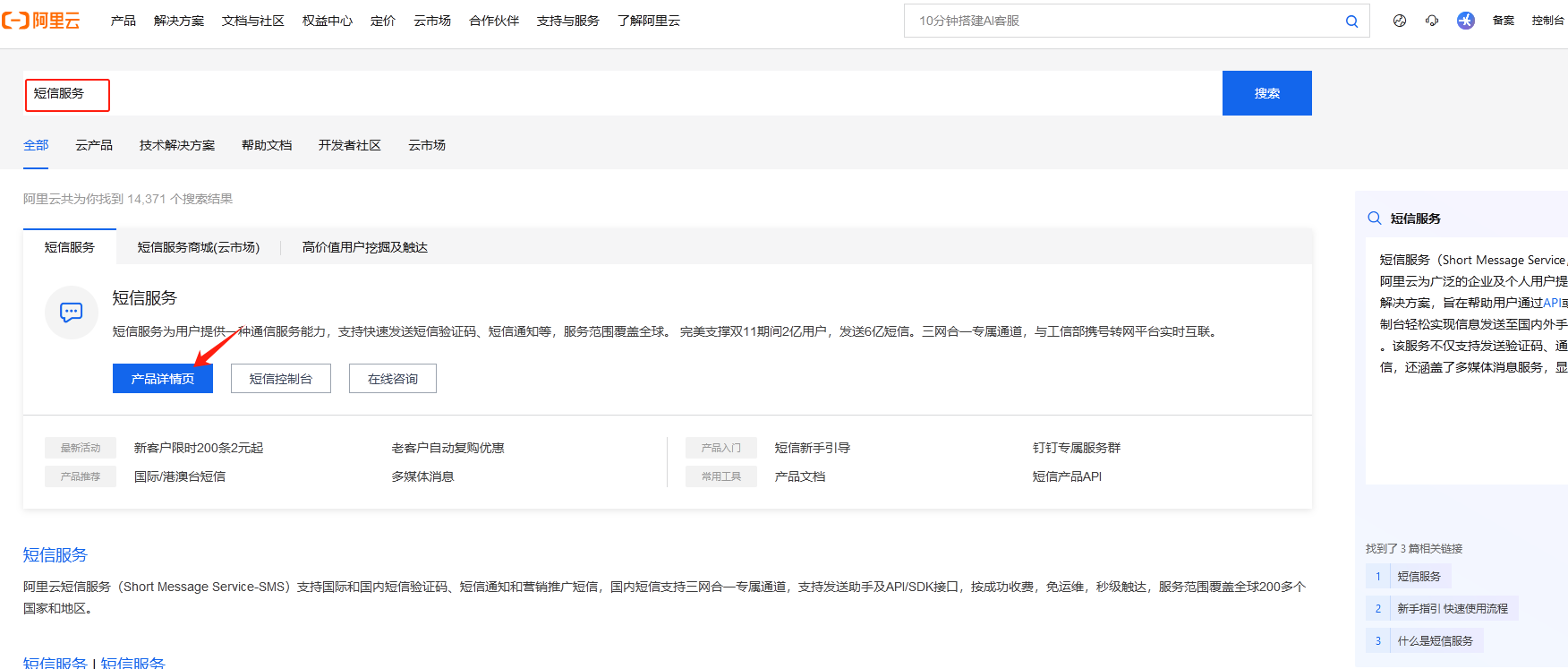Switch to the 云市场 filter tab below search
The width and height of the screenshot is (1568, 669).
427,145
